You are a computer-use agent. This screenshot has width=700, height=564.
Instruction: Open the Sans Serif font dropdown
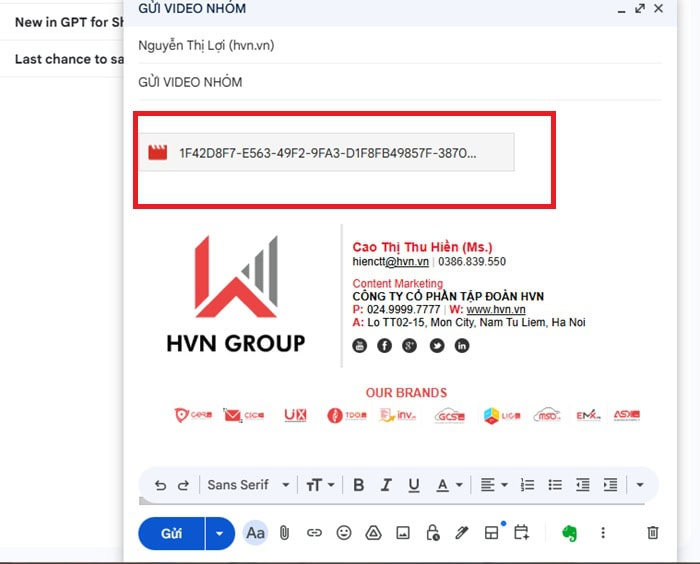[248, 485]
